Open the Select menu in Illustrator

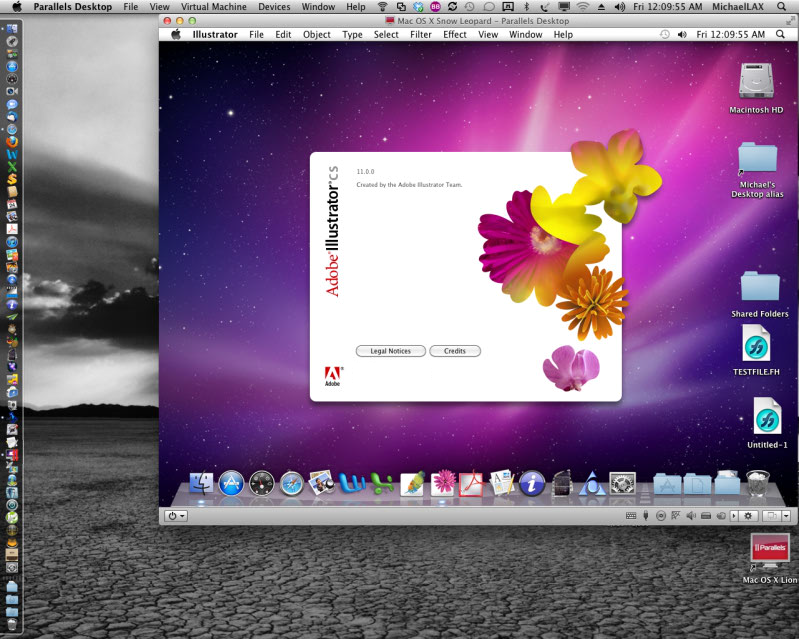tap(386, 34)
